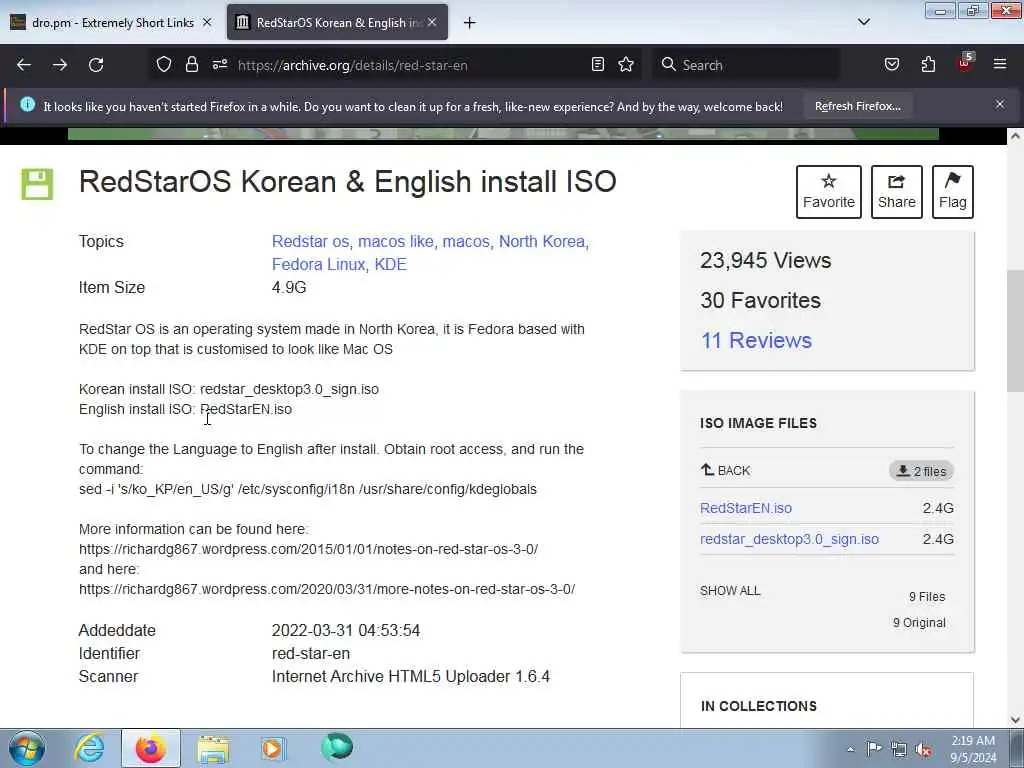1024x768 pixels.
Task: Open the Fedora Linux topic link
Action: coord(318,264)
